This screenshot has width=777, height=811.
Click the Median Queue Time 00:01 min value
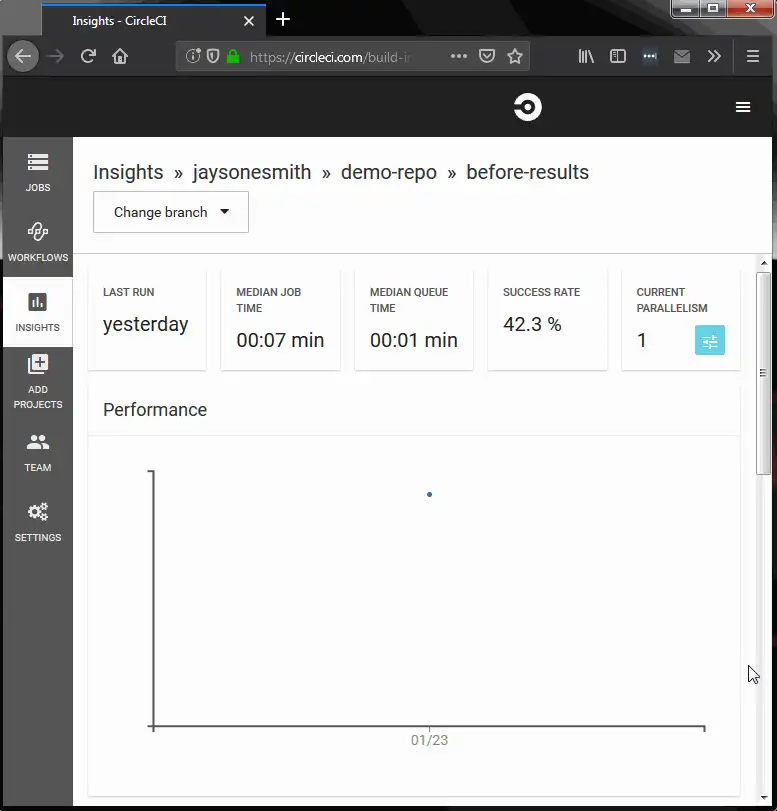click(414, 340)
